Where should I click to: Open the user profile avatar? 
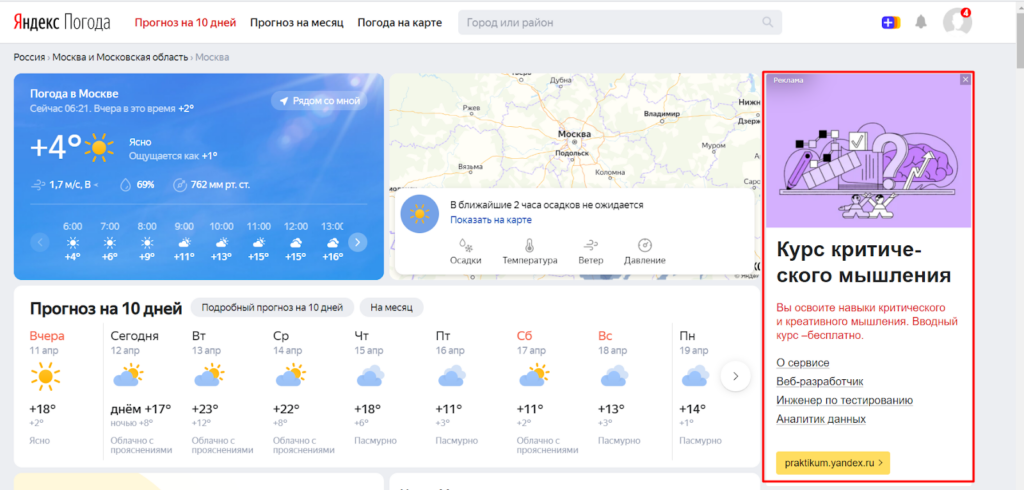[956, 22]
